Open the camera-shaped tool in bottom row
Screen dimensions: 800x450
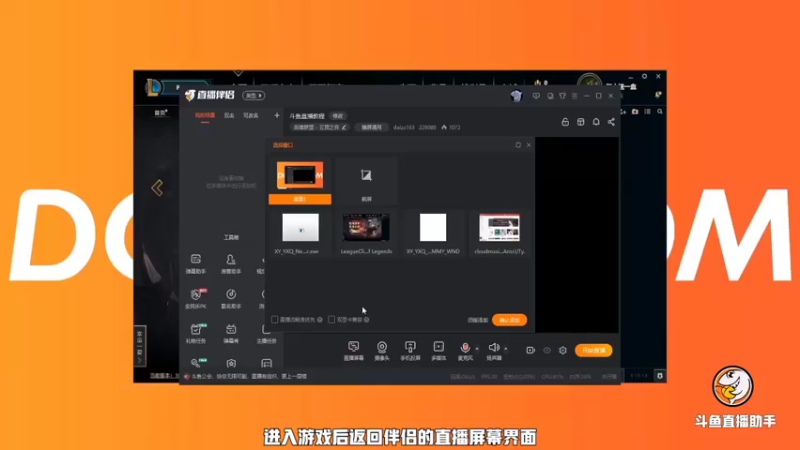(231, 363)
